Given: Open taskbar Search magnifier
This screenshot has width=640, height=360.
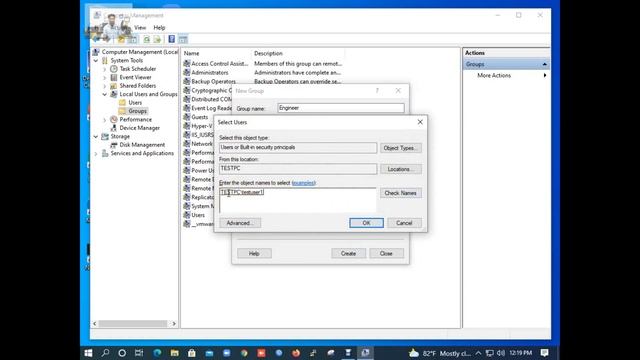Looking at the screenshot, I should coord(105,353).
